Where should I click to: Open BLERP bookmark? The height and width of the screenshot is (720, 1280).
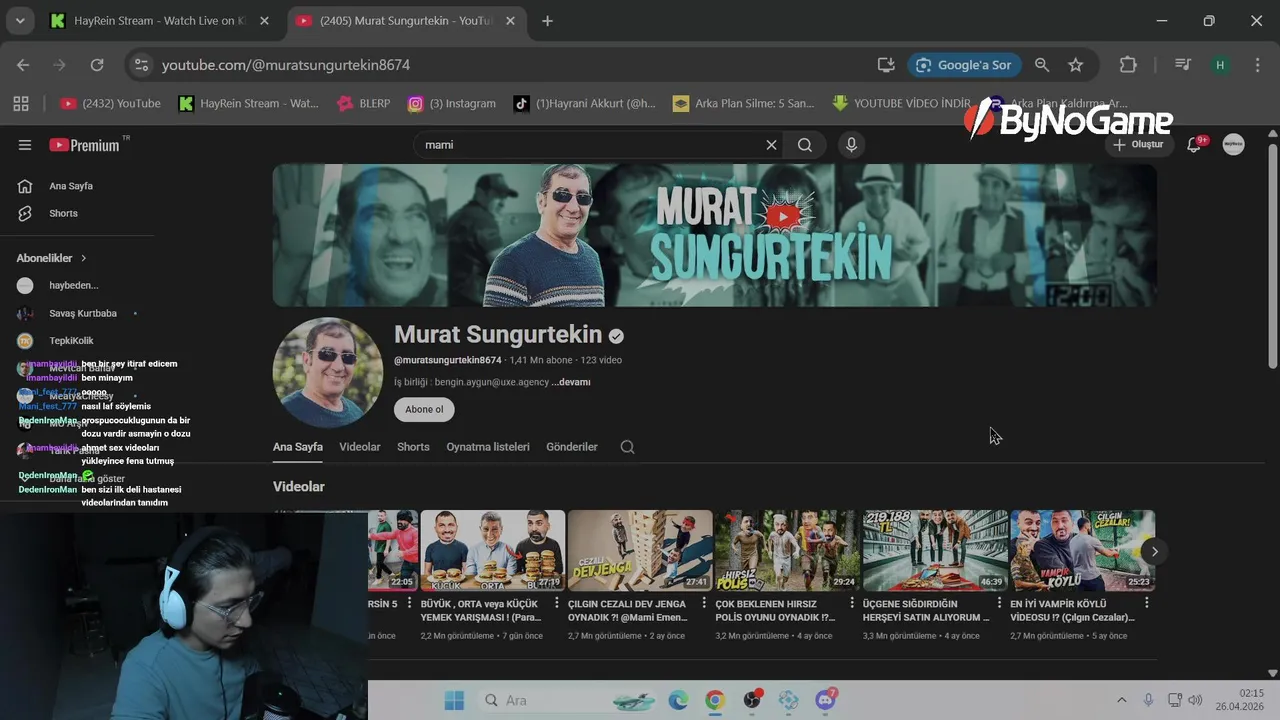(364, 103)
